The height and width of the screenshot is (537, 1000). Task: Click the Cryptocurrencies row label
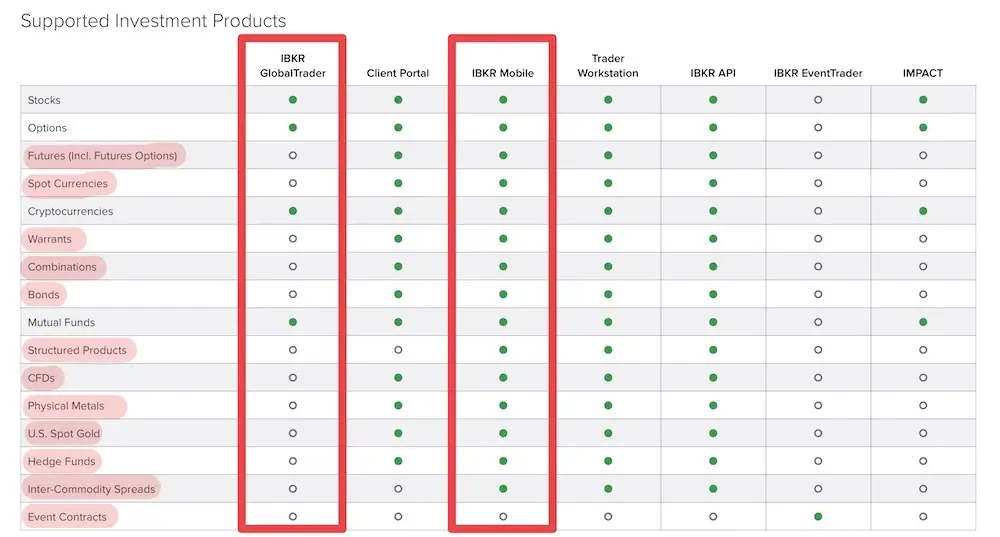point(70,211)
